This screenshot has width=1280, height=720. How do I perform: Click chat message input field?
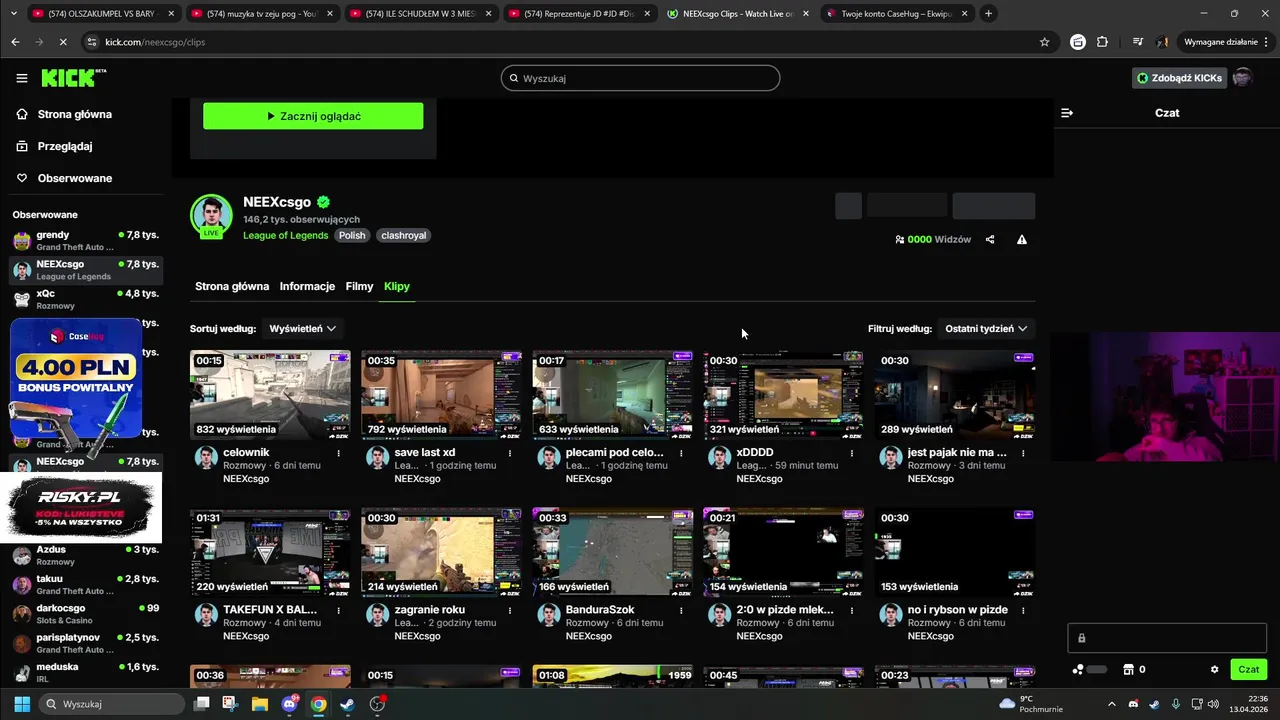pyautogui.click(x=1167, y=638)
